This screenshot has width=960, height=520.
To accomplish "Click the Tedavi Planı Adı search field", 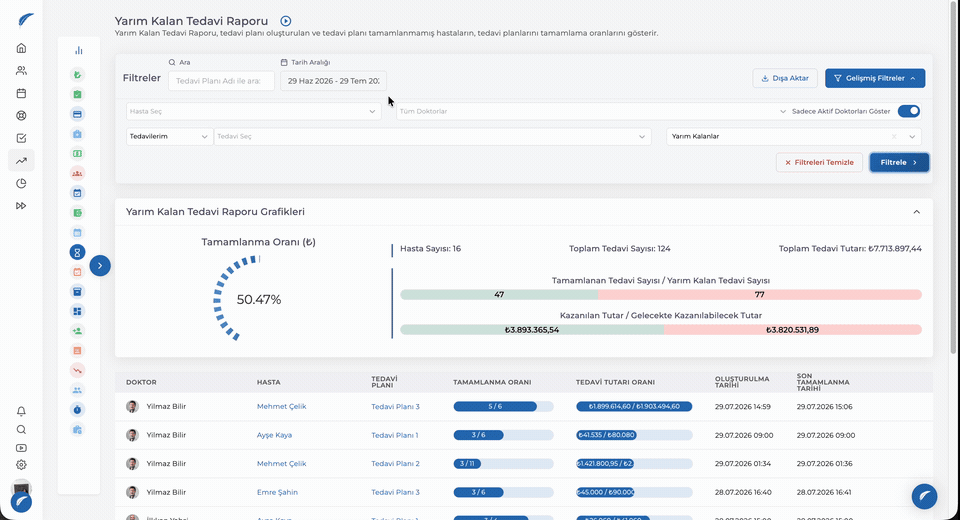I will click(x=221, y=81).
